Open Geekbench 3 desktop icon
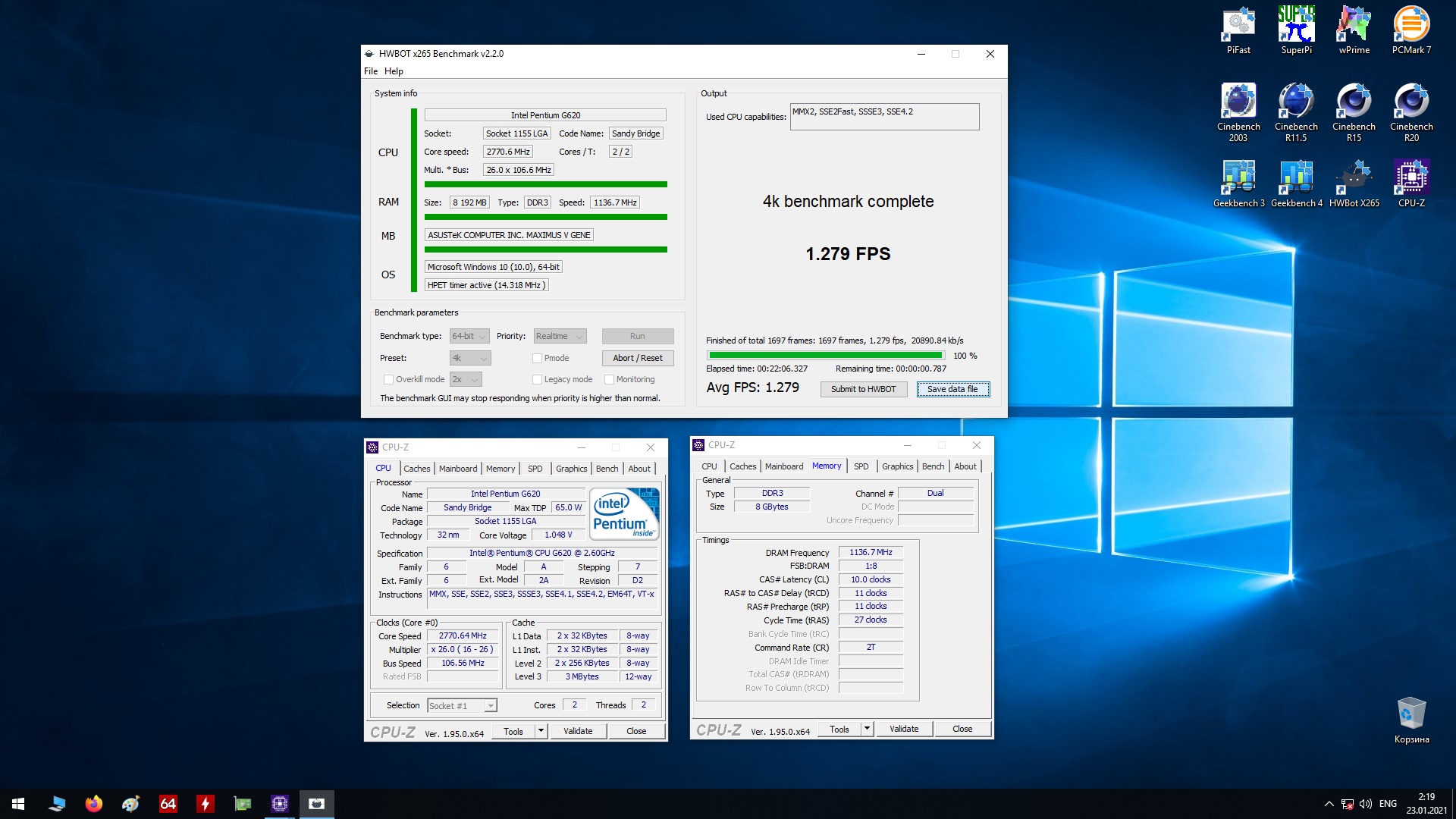This screenshot has height=819, width=1456. tap(1238, 184)
